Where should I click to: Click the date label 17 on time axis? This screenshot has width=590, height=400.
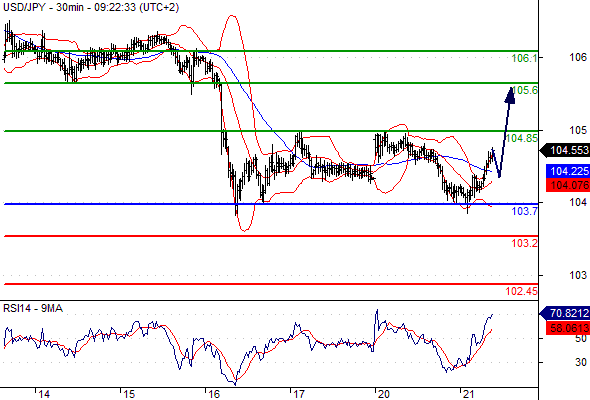[299, 394]
